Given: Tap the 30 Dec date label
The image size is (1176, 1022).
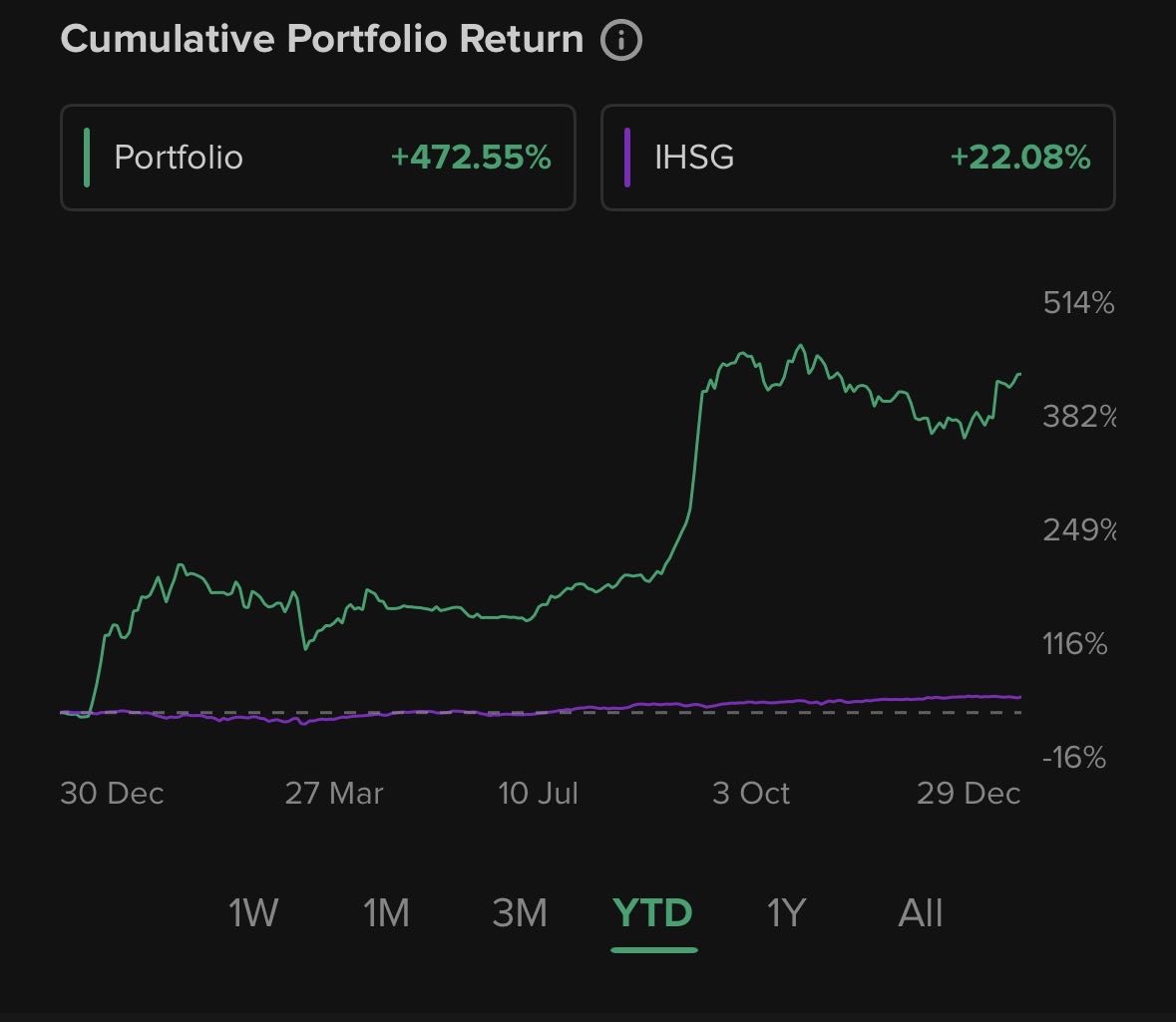Looking at the screenshot, I should (112, 793).
